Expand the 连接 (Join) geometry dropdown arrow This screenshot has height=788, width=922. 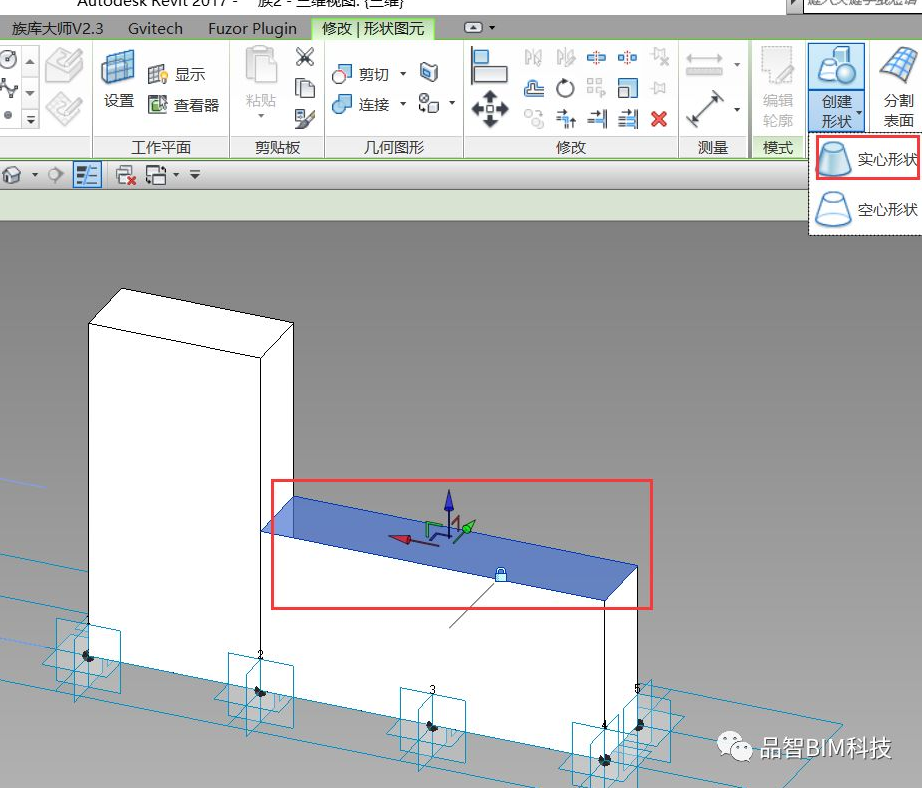(403, 104)
